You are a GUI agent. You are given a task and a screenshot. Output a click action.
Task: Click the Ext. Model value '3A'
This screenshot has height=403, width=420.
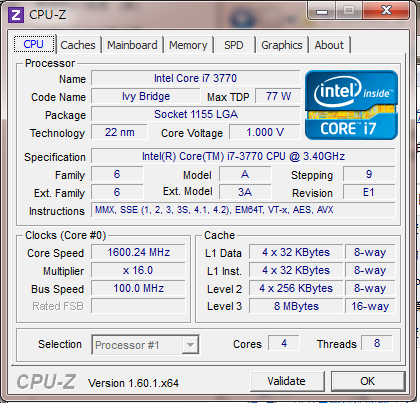click(245, 192)
